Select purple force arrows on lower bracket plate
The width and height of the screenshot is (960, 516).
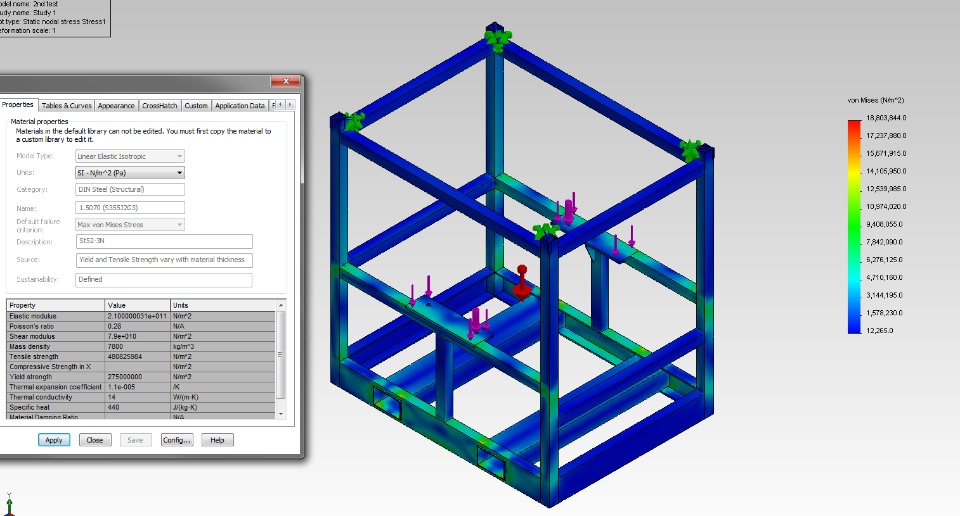477,323
